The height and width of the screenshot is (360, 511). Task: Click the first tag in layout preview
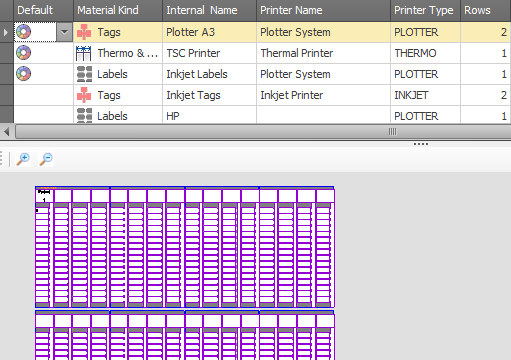coord(44,196)
